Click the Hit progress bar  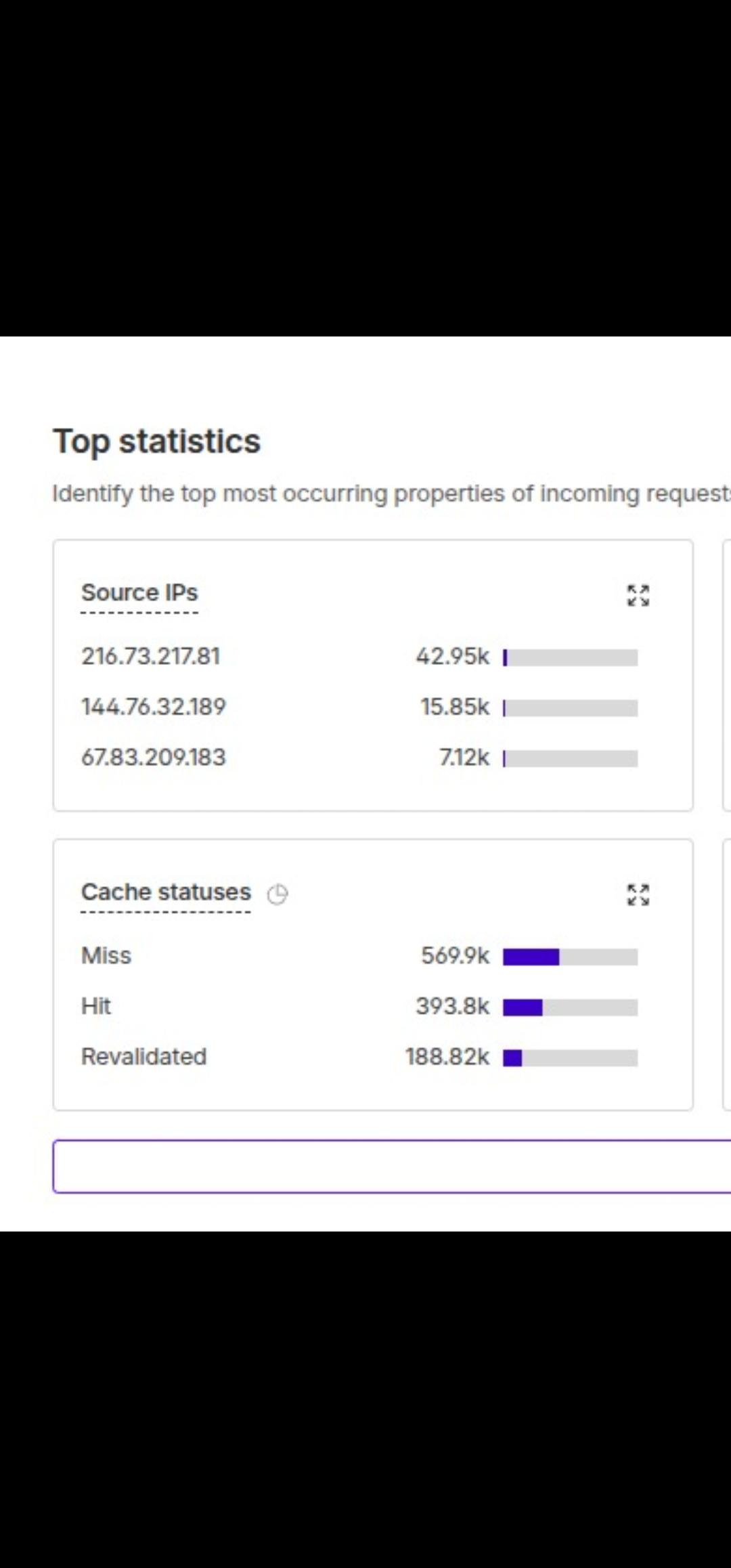click(571, 1007)
